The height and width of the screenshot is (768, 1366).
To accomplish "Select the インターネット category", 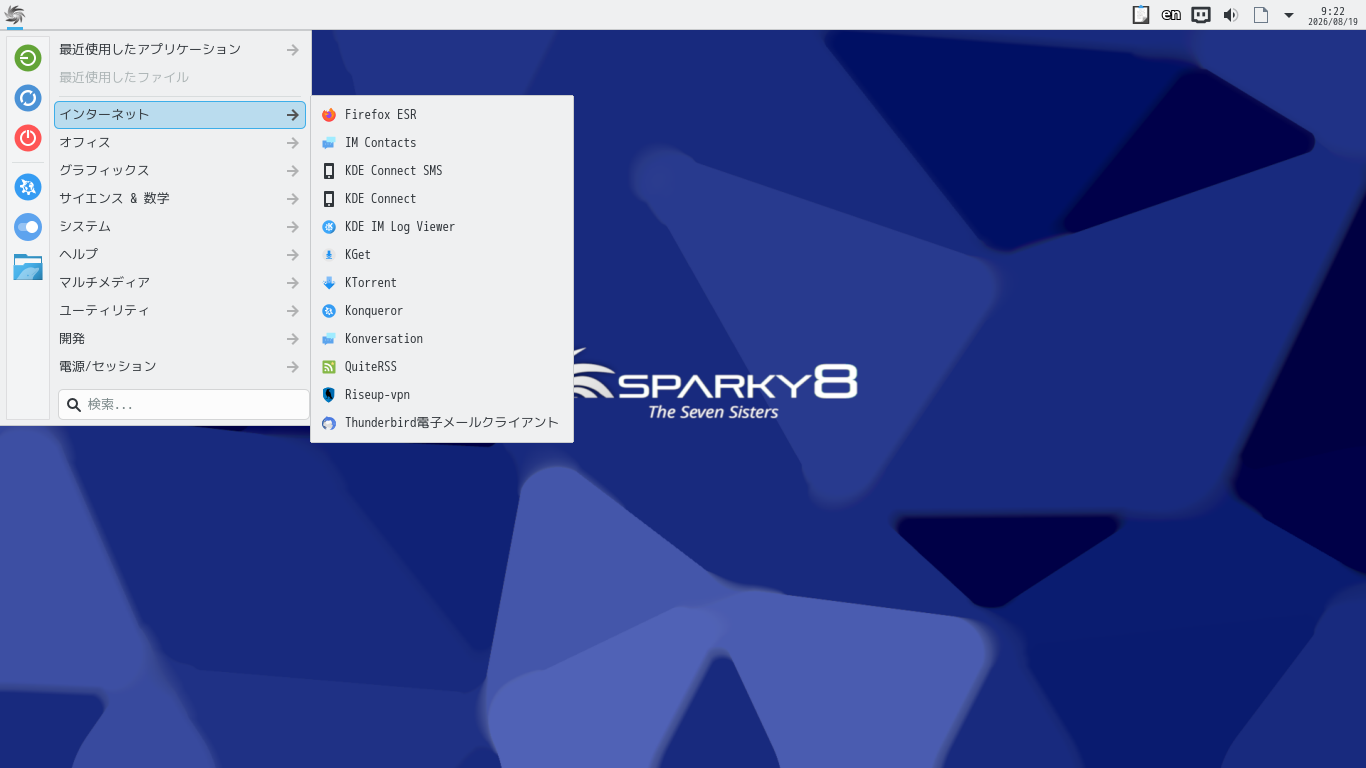I will coord(180,115).
